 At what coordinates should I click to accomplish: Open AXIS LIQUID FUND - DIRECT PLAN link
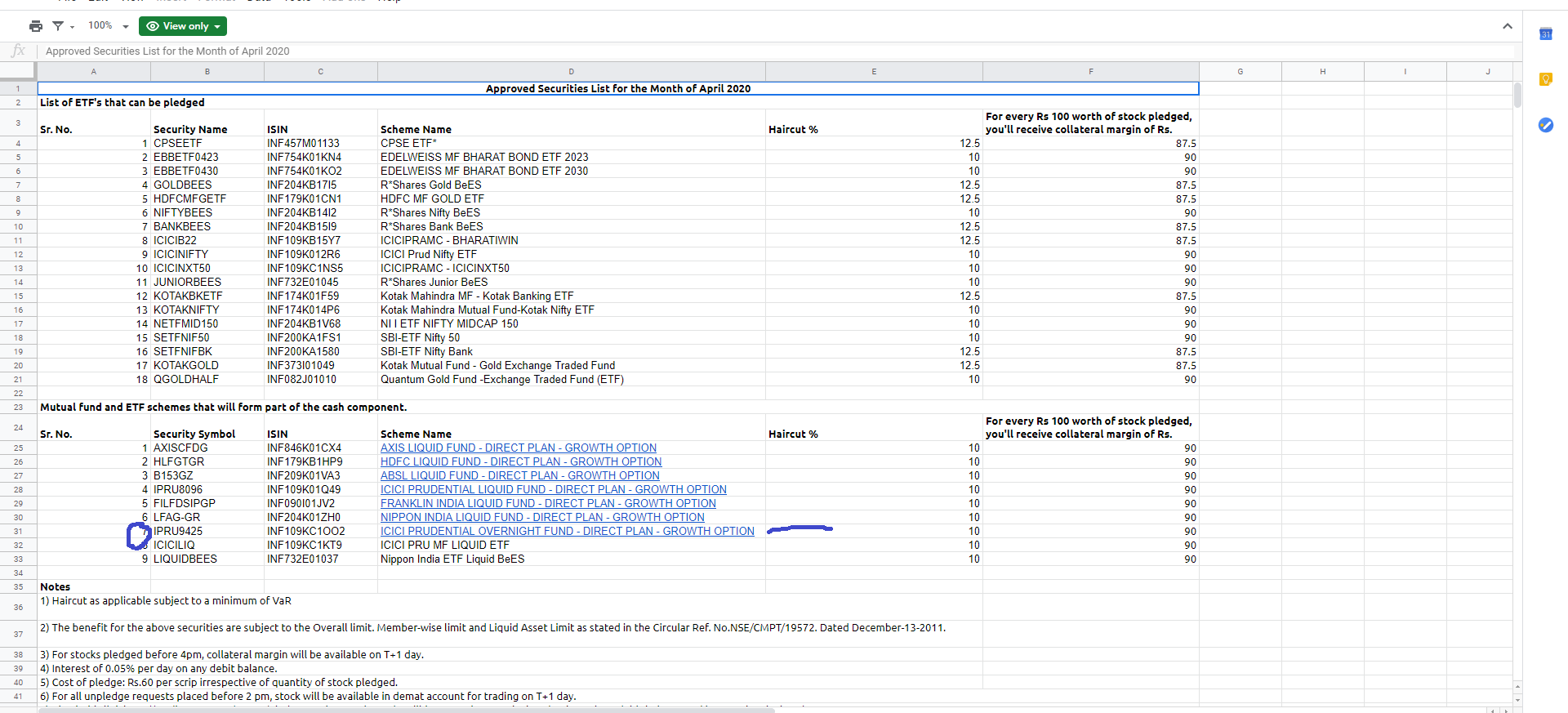pyautogui.click(x=519, y=448)
